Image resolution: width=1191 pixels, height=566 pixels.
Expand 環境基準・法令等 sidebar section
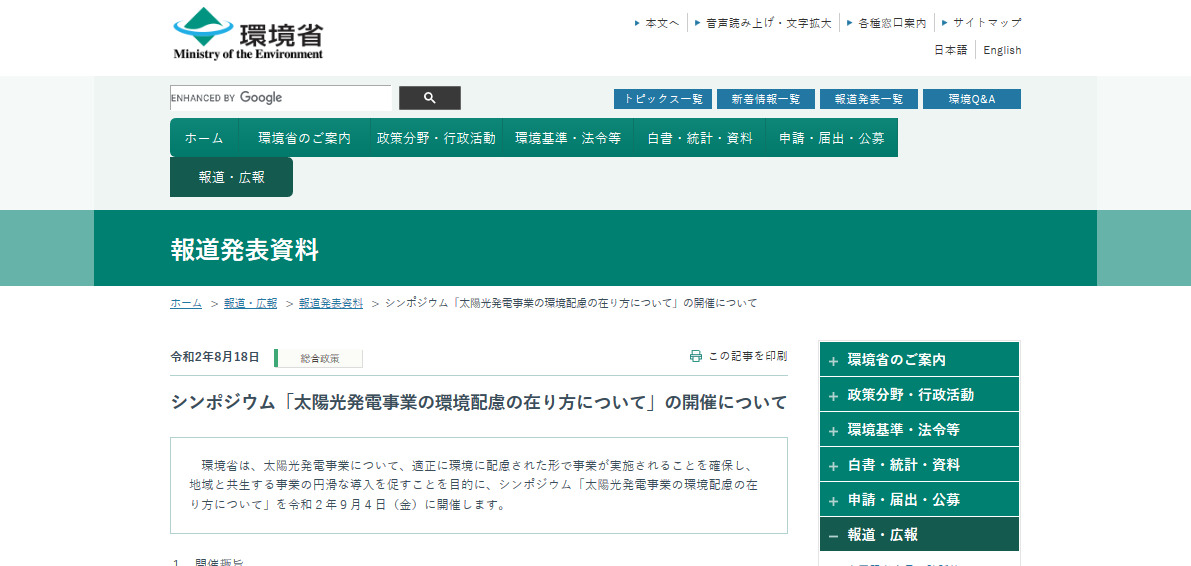coord(833,431)
